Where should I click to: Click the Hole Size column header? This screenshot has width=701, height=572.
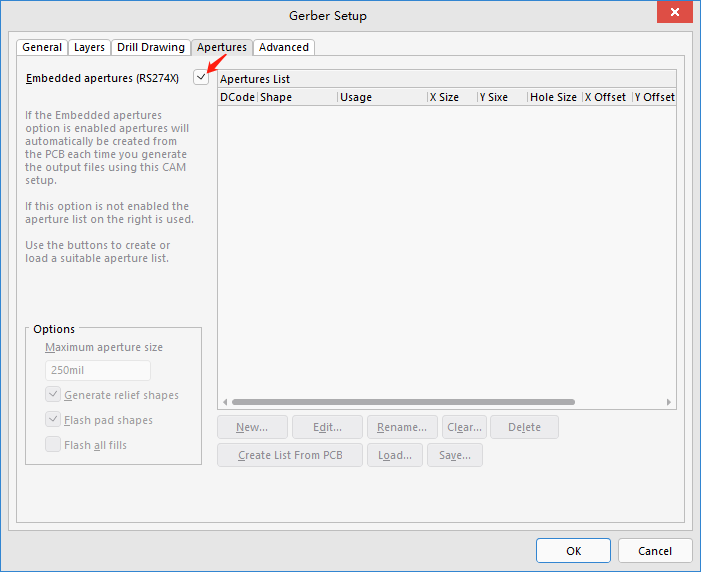coord(553,97)
